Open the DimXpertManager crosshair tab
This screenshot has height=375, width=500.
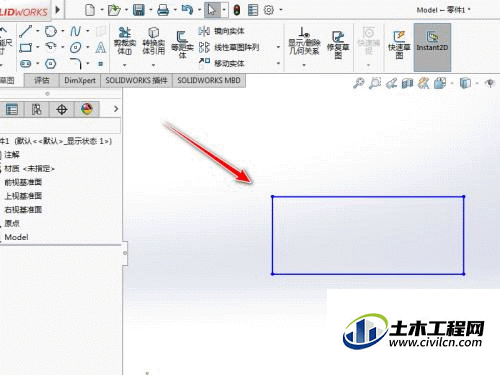tap(62, 109)
